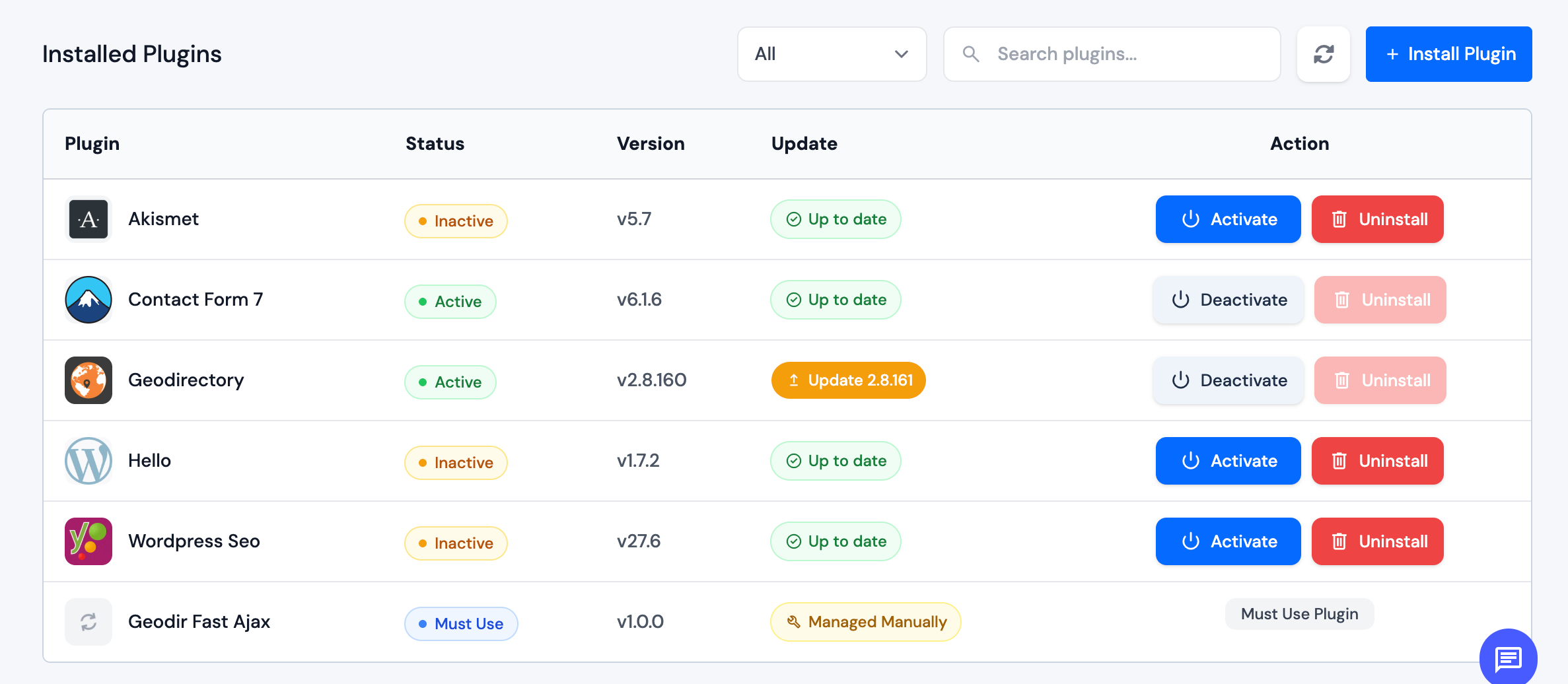1568x684 pixels.
Task: Click Contact Form 7's Up to date badge
Action: 836,300
